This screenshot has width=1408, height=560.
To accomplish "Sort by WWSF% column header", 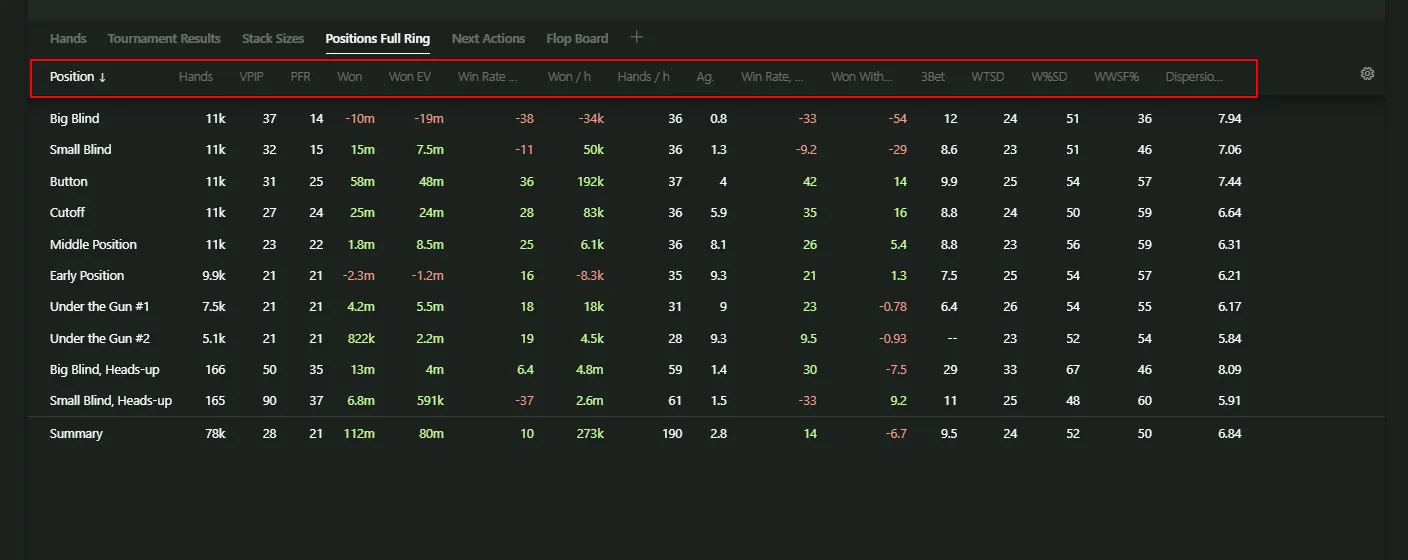I will (x=1116, y=77).
